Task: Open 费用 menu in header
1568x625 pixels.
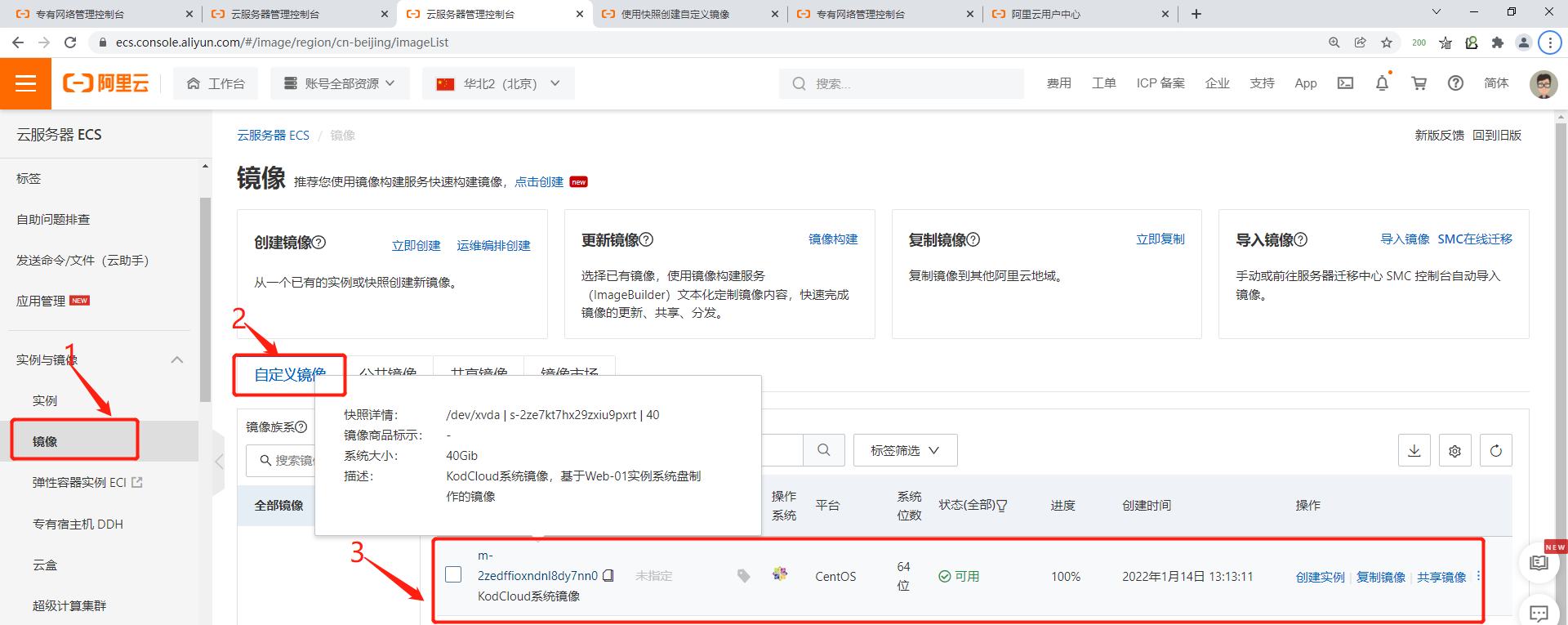Action: tap(1058, 83)
